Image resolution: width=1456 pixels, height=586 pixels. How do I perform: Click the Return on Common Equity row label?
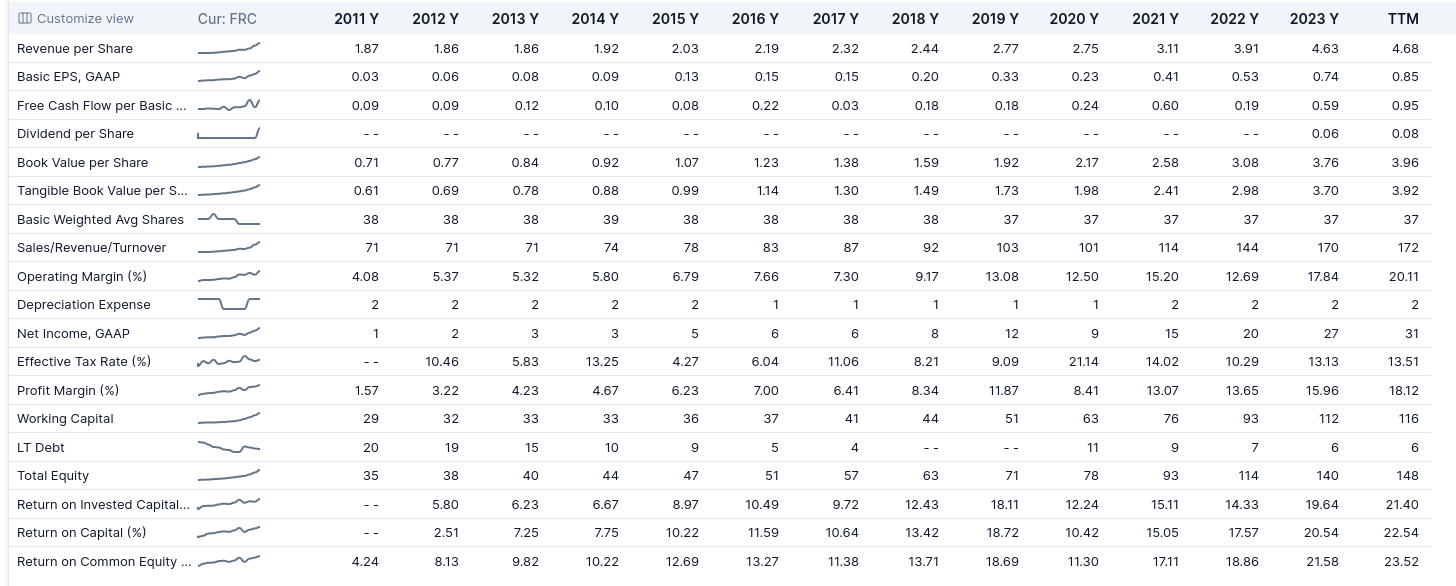click(x=97, y=561)
